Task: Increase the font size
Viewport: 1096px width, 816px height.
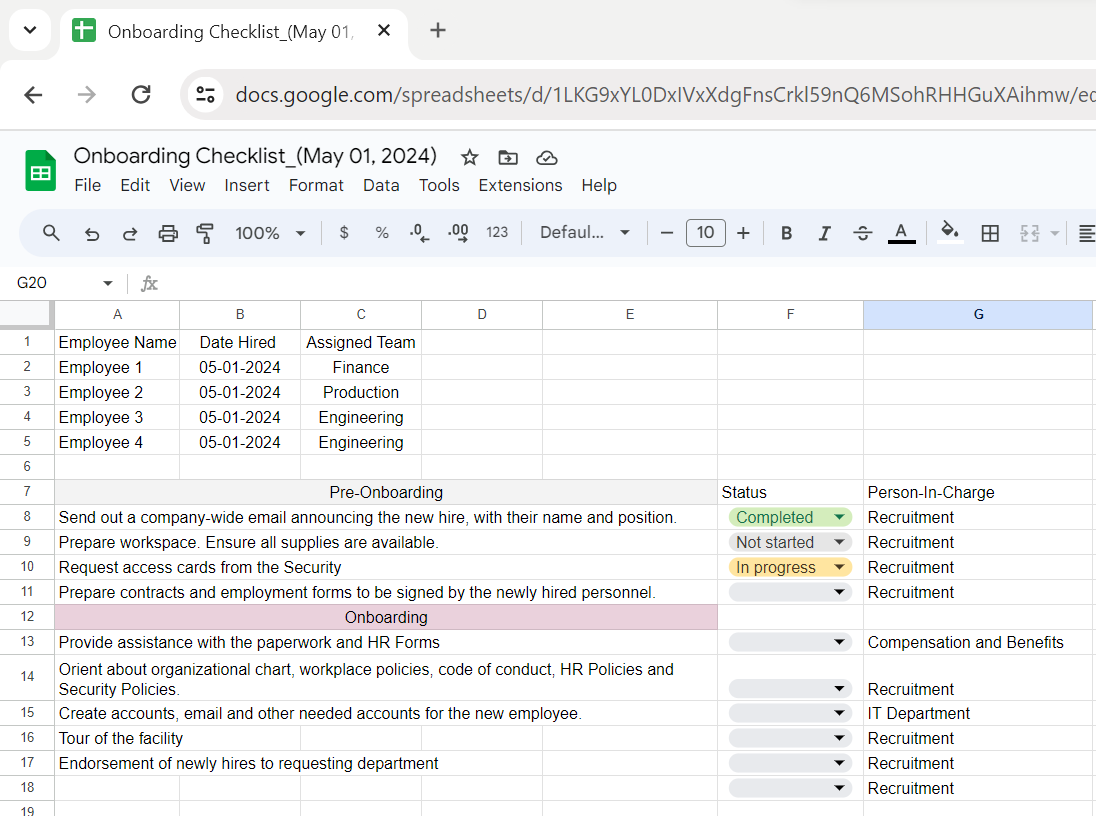Action: (x=743, y=233)
